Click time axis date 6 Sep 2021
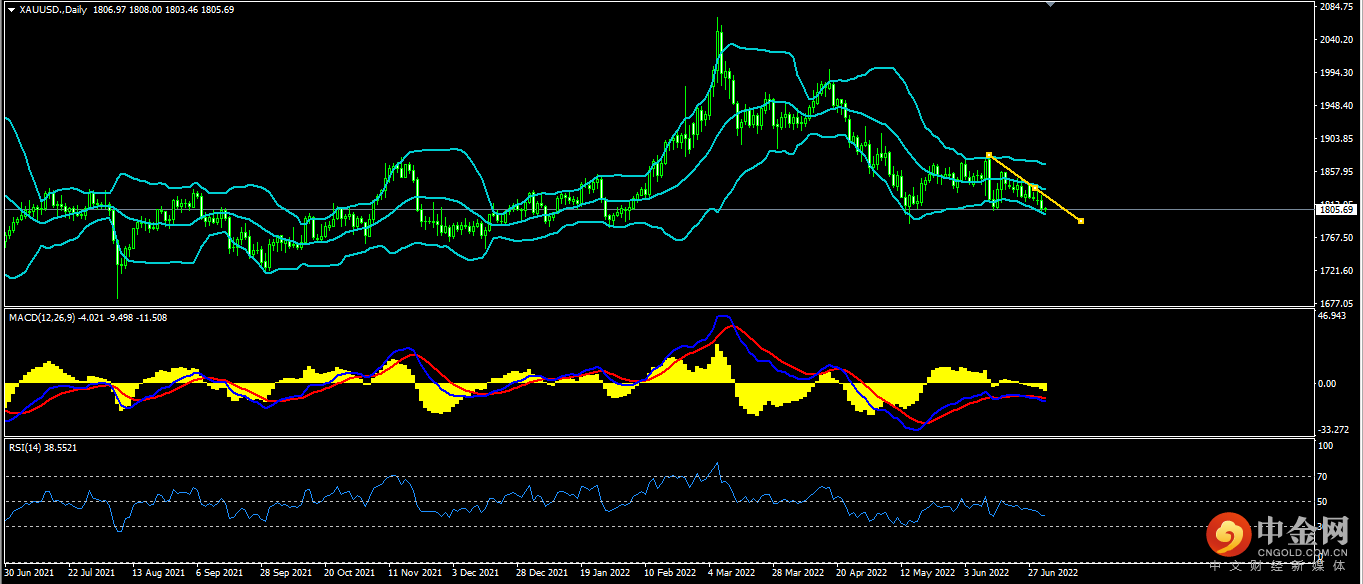This screenshot has width=1363, height=584. [x=220, y=574]
